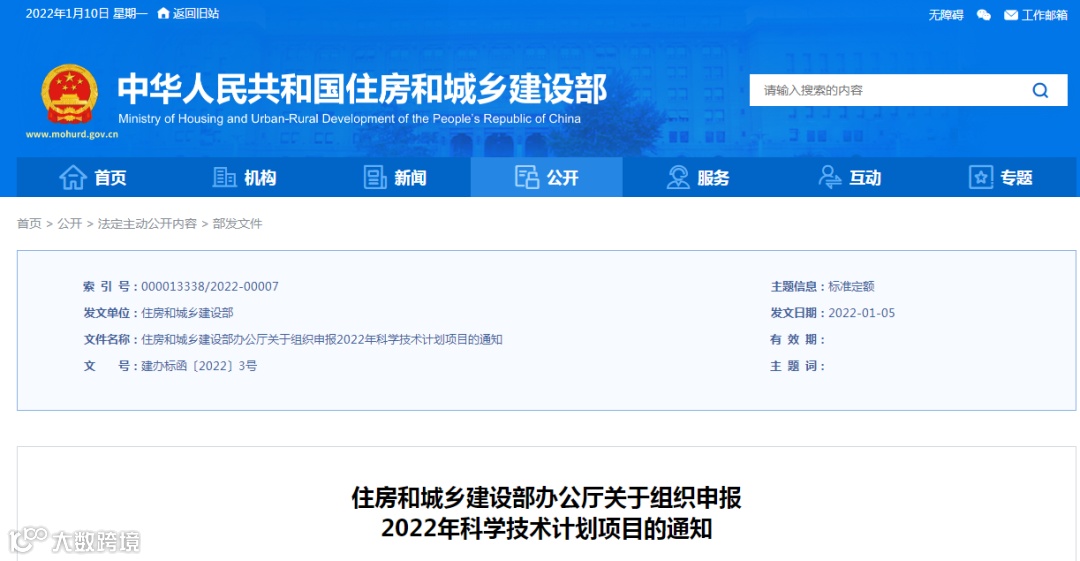
Task: Click 公开 in the breadcrumb
Action: (x=70, y=223)
